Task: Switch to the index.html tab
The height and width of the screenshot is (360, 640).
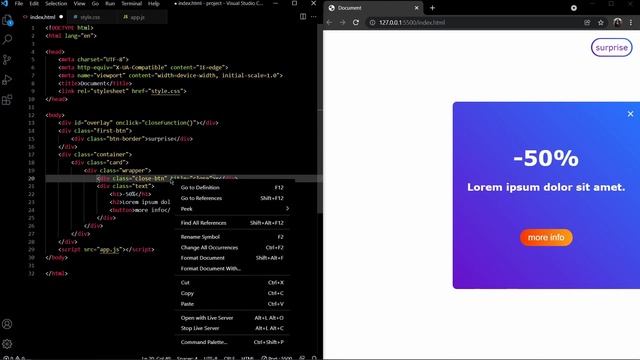Action: coord(42,17)
